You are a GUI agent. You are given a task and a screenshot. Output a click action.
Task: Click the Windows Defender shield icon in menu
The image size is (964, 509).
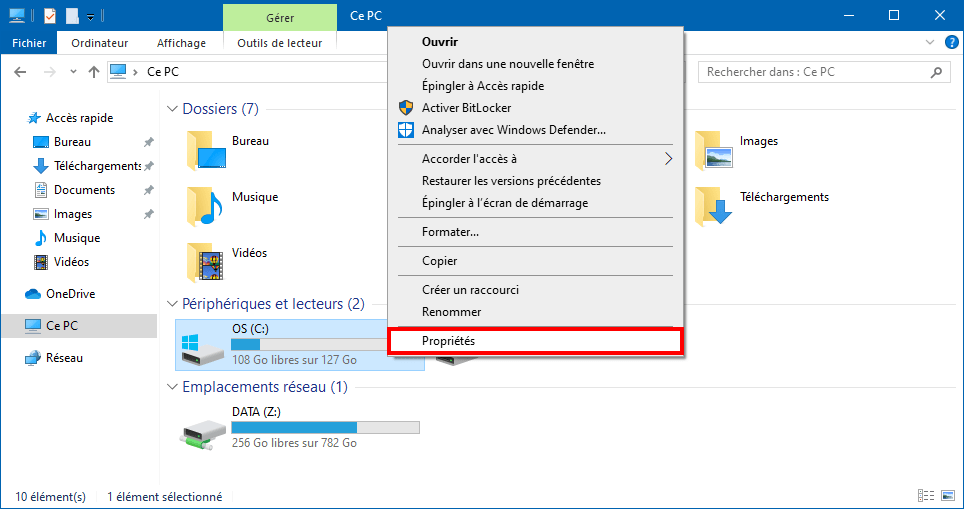[406, 130]
